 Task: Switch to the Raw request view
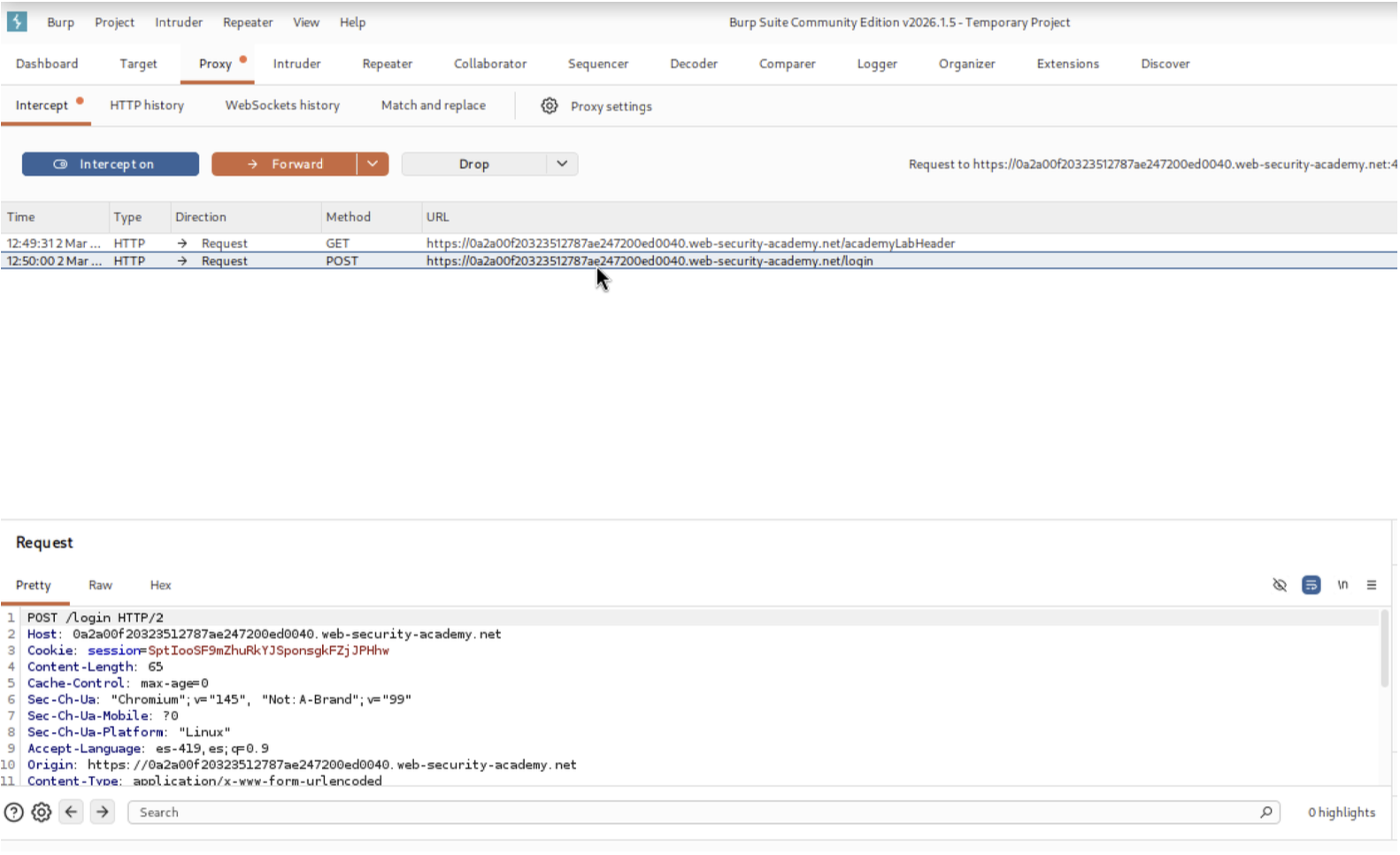pyautogui.click(x=100, y=585)
